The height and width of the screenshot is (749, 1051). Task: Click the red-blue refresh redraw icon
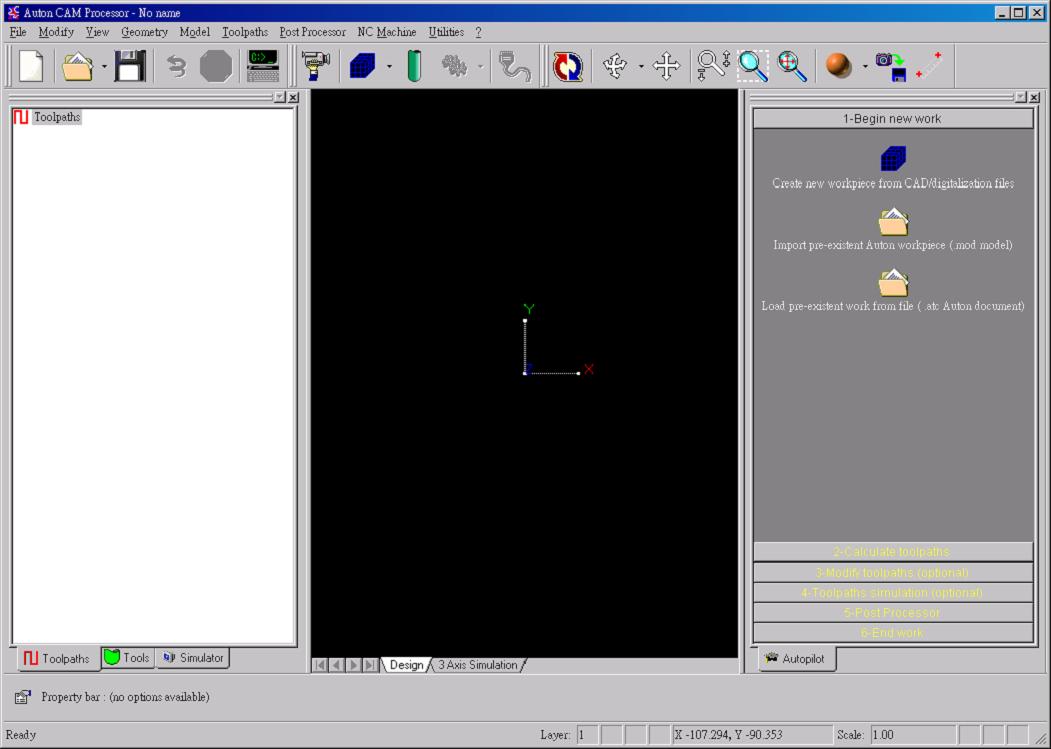[x=568, y=66]
